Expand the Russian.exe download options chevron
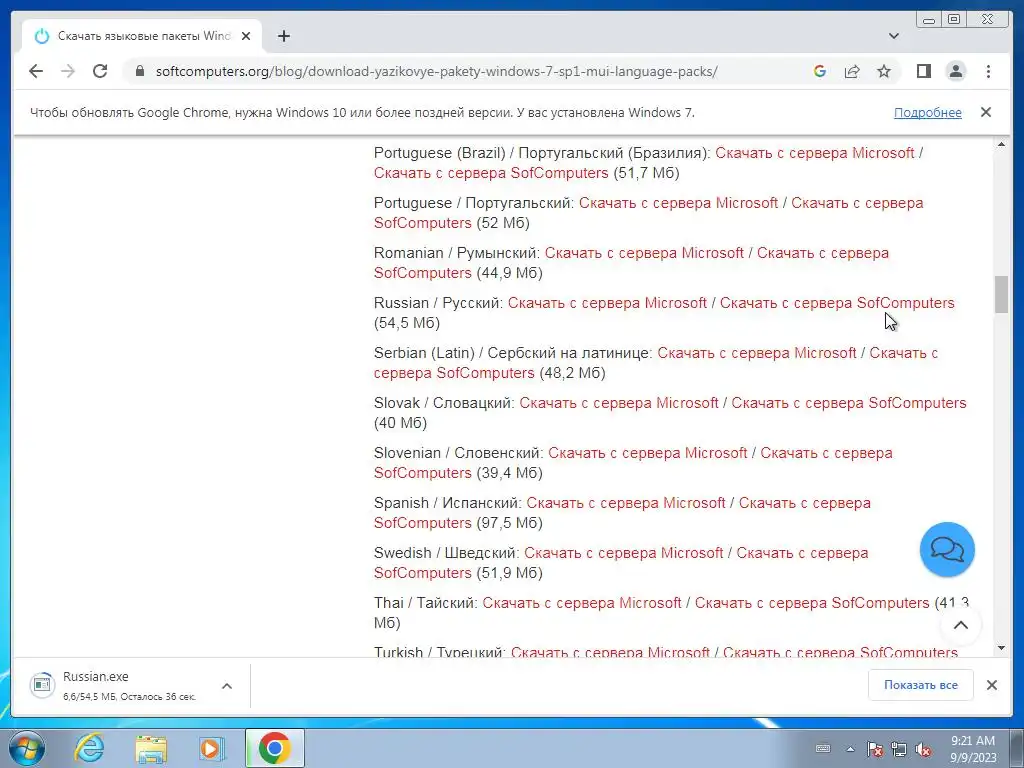The width and height of the screenshot is (1024, 768). 227,686
